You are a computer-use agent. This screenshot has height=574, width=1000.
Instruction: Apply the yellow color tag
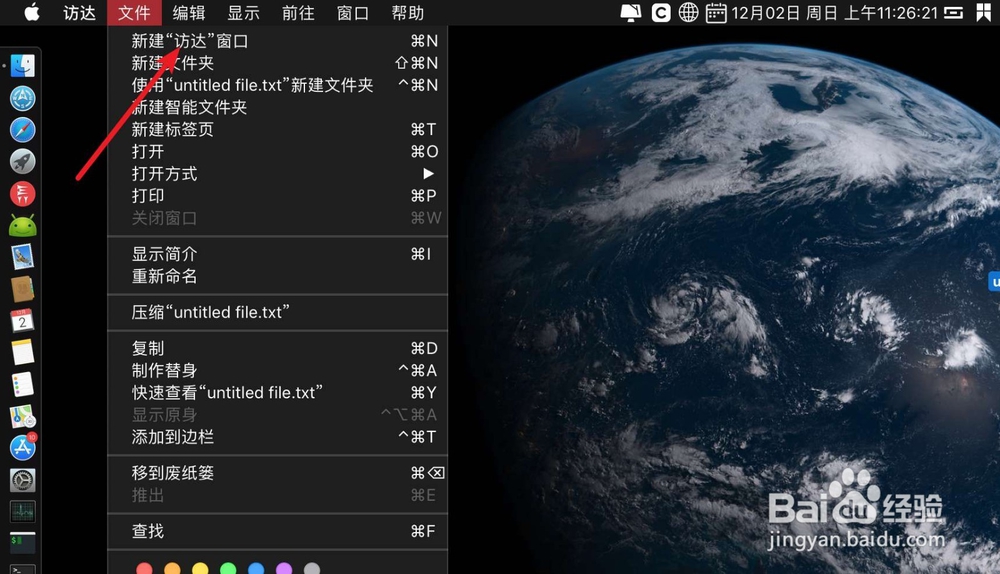(x=200, y=568)
